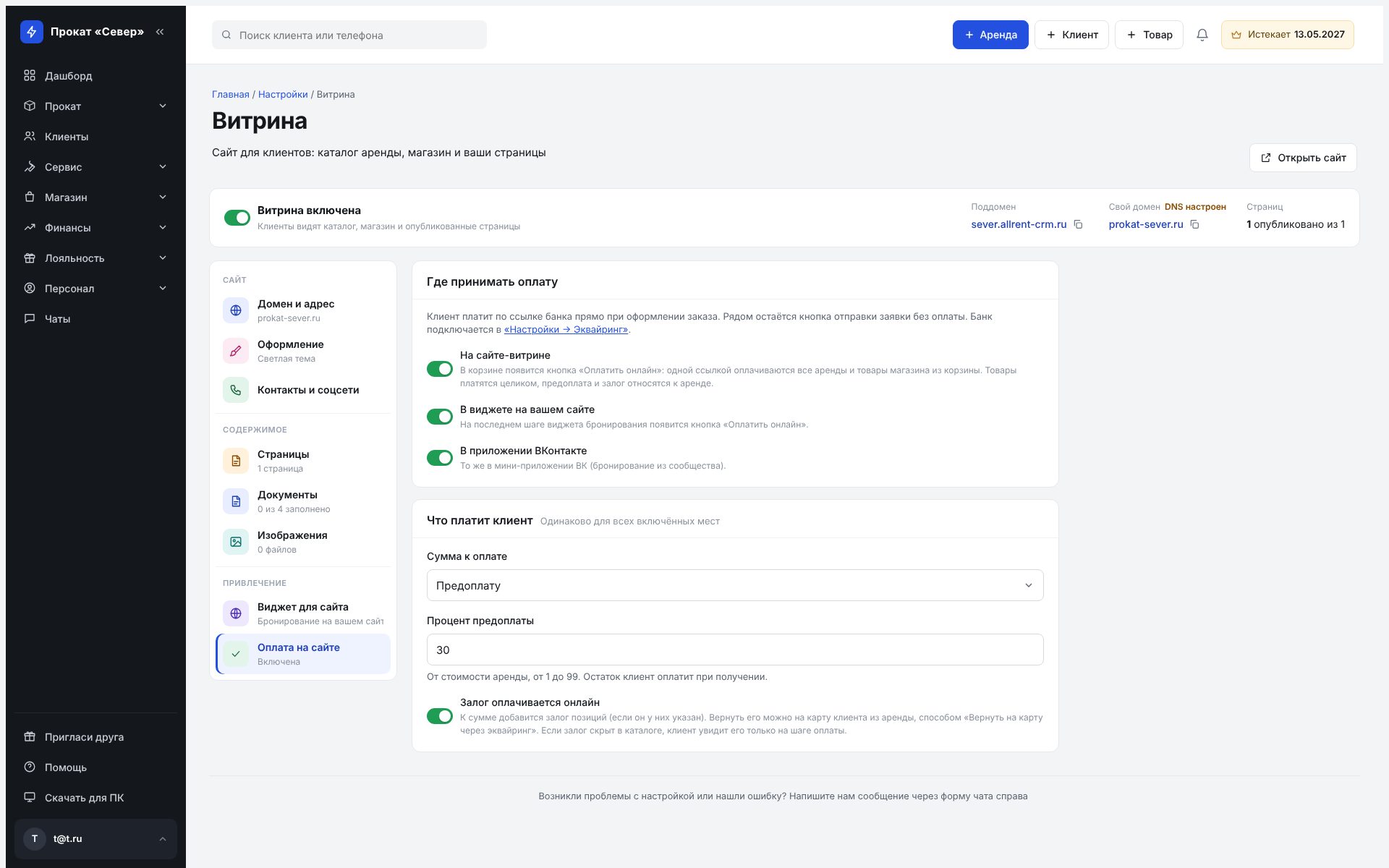Click the Процент предоплаты input field
This screenshot has width=1389, height=868.
pos(735,650)
